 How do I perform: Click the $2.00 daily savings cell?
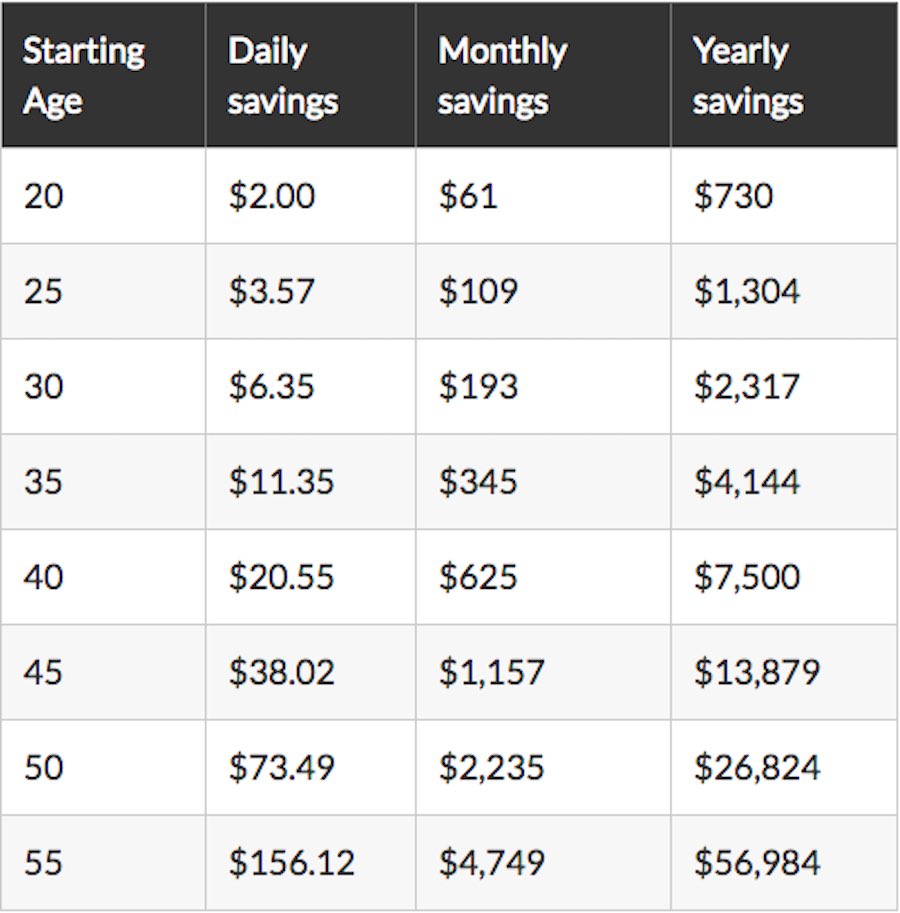click(x=272, y=195)
